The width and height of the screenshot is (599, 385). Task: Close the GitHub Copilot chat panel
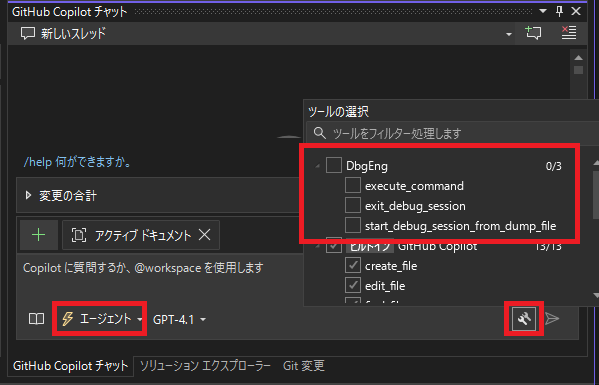tap(576, 11)
